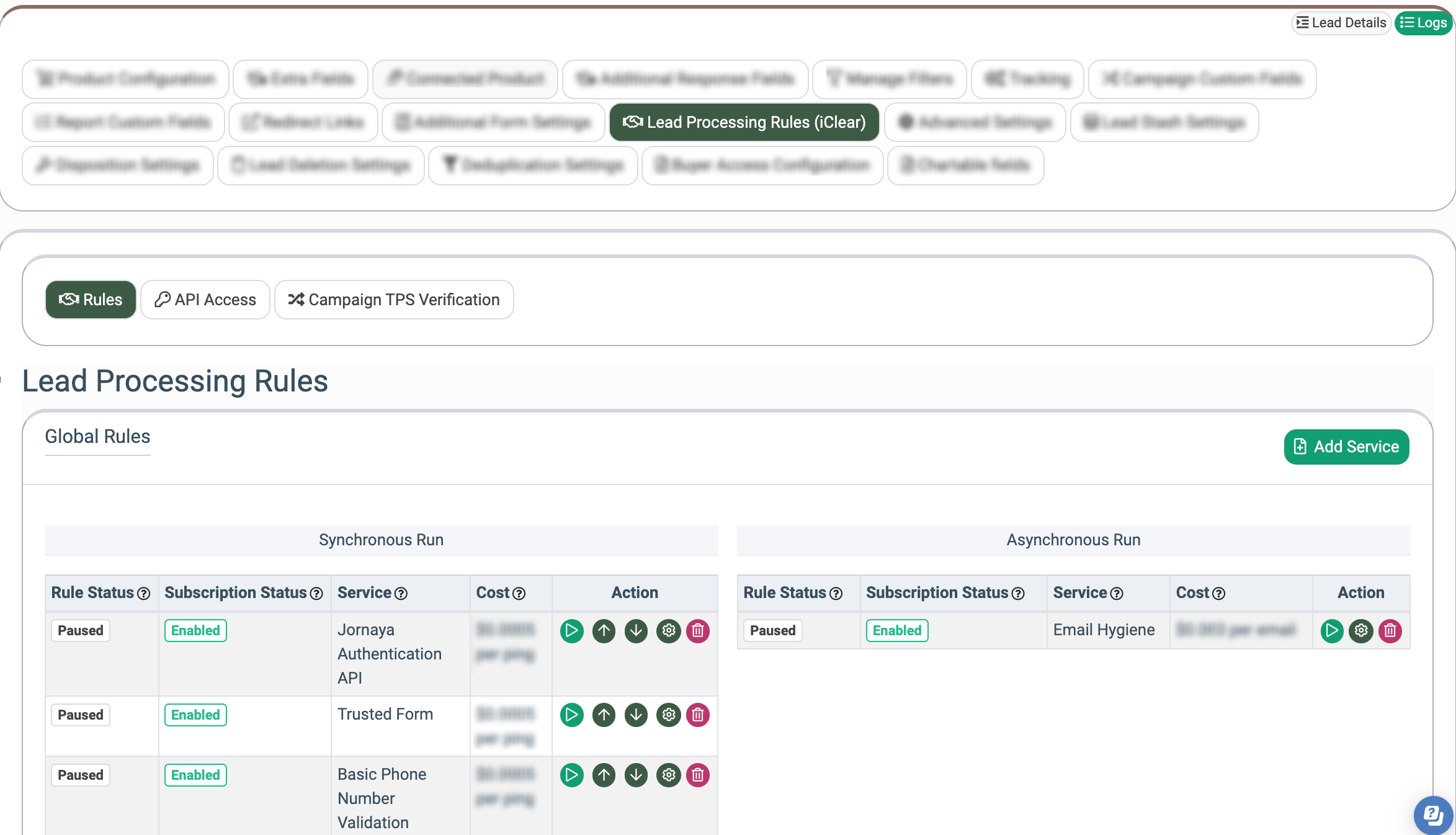Open Email Hygiene rule settings gear

(x=1361, y=631)
